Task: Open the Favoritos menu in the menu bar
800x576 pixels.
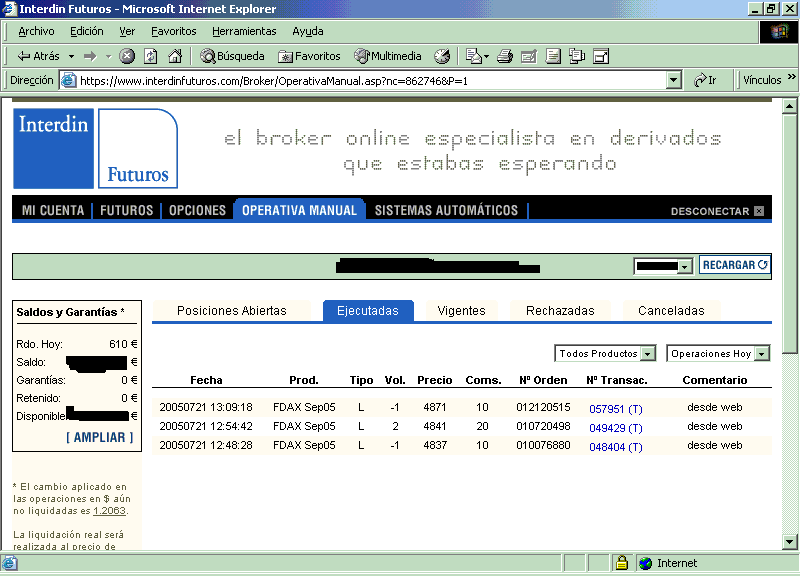Action: tap(173, 32)
